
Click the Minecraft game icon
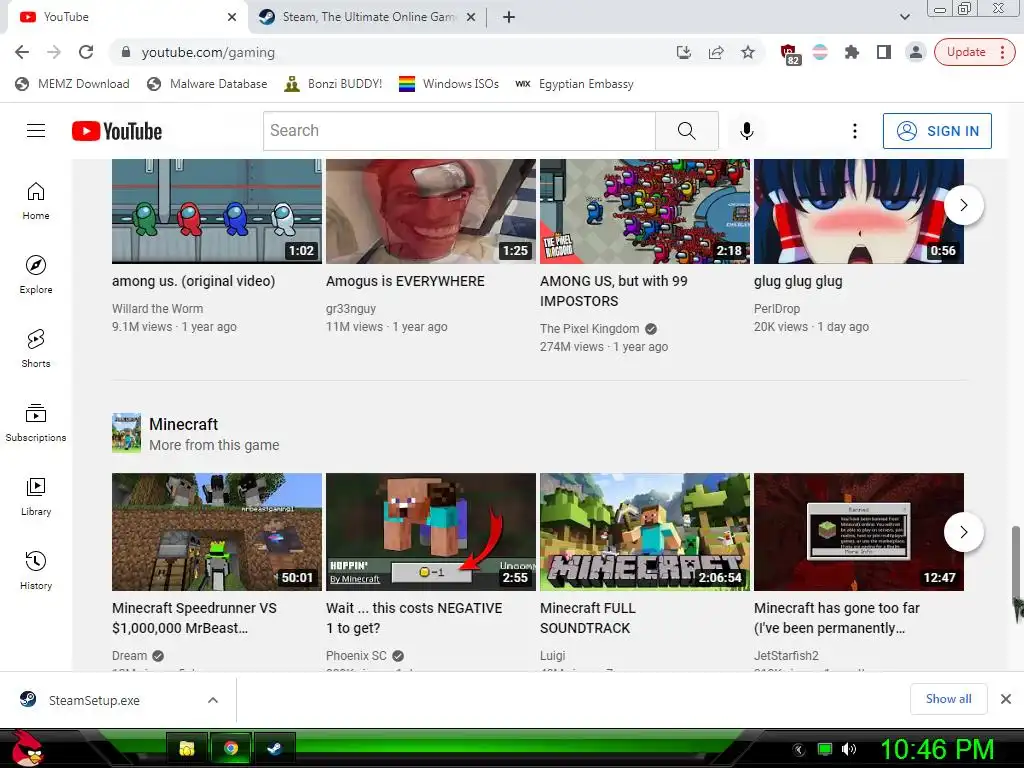click(x=126, y=432)
